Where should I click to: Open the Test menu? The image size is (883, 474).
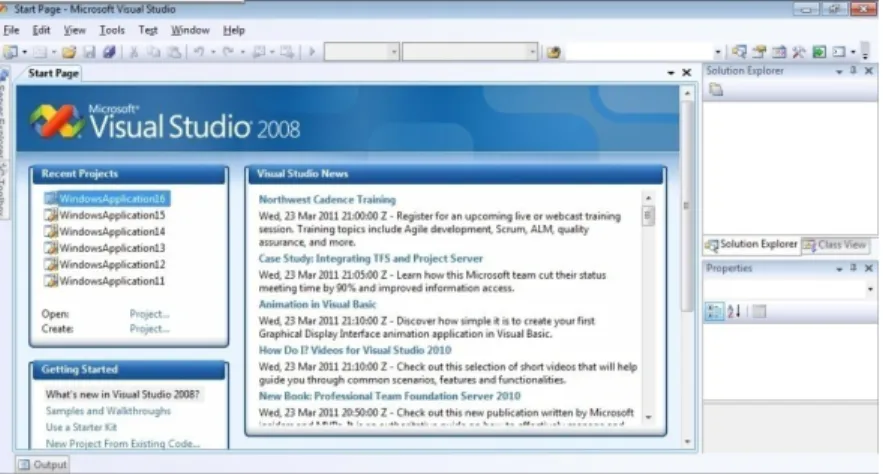(148, 30)
